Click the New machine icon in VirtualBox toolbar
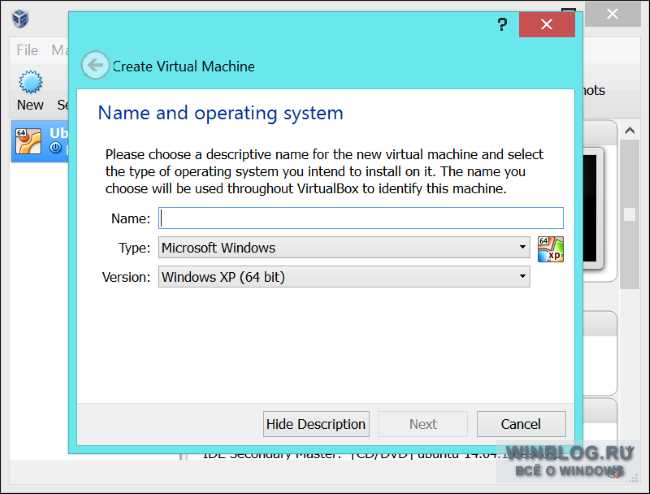The height and width of the screenshot is (494, 650). 30,82
